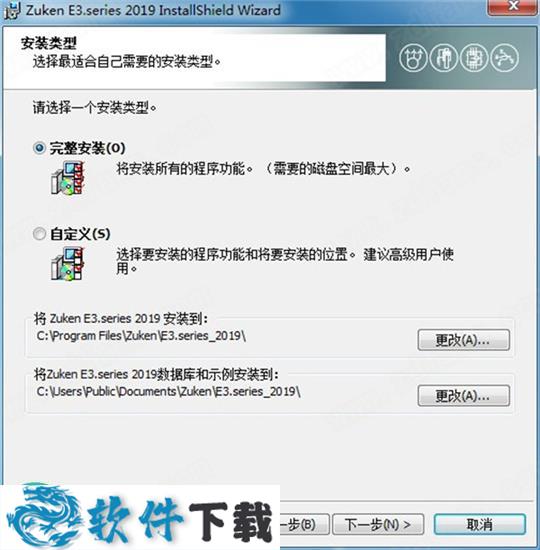Image resolution: width=540 pixels, height=550 pixels.
Task: Select the 完整安装(O) radio option
Action: point(39,148)
